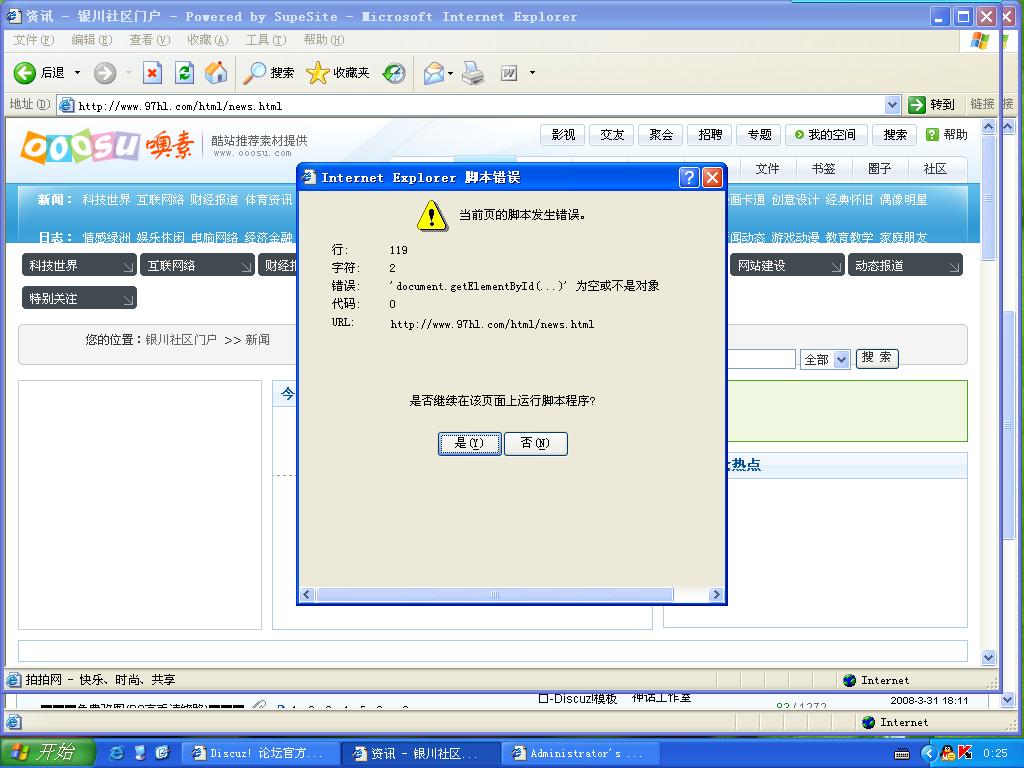This screenshot has width=1024, height=768.
Task: Click the ooosu 噢素 site logo
Action: click(107, 145)
